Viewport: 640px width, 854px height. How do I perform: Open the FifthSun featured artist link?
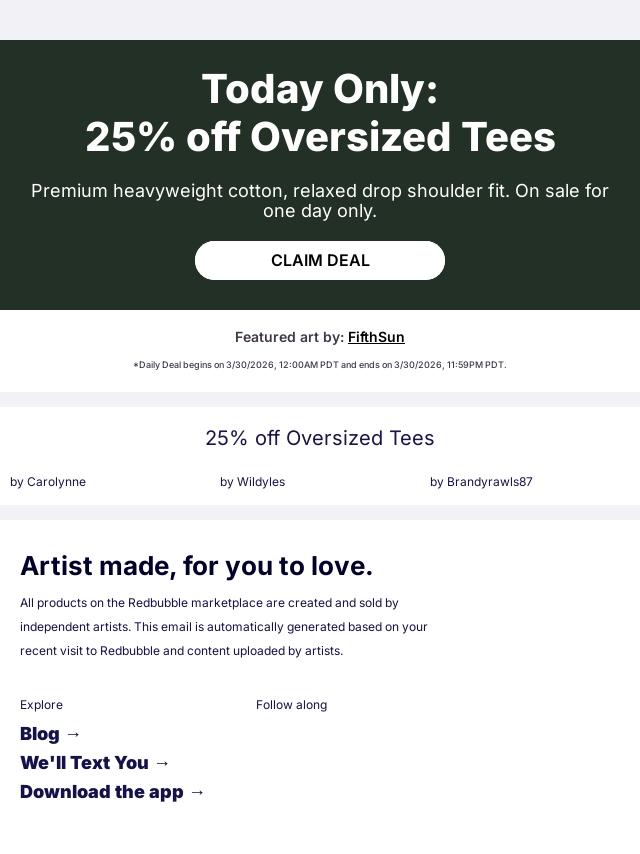[376, 337]
